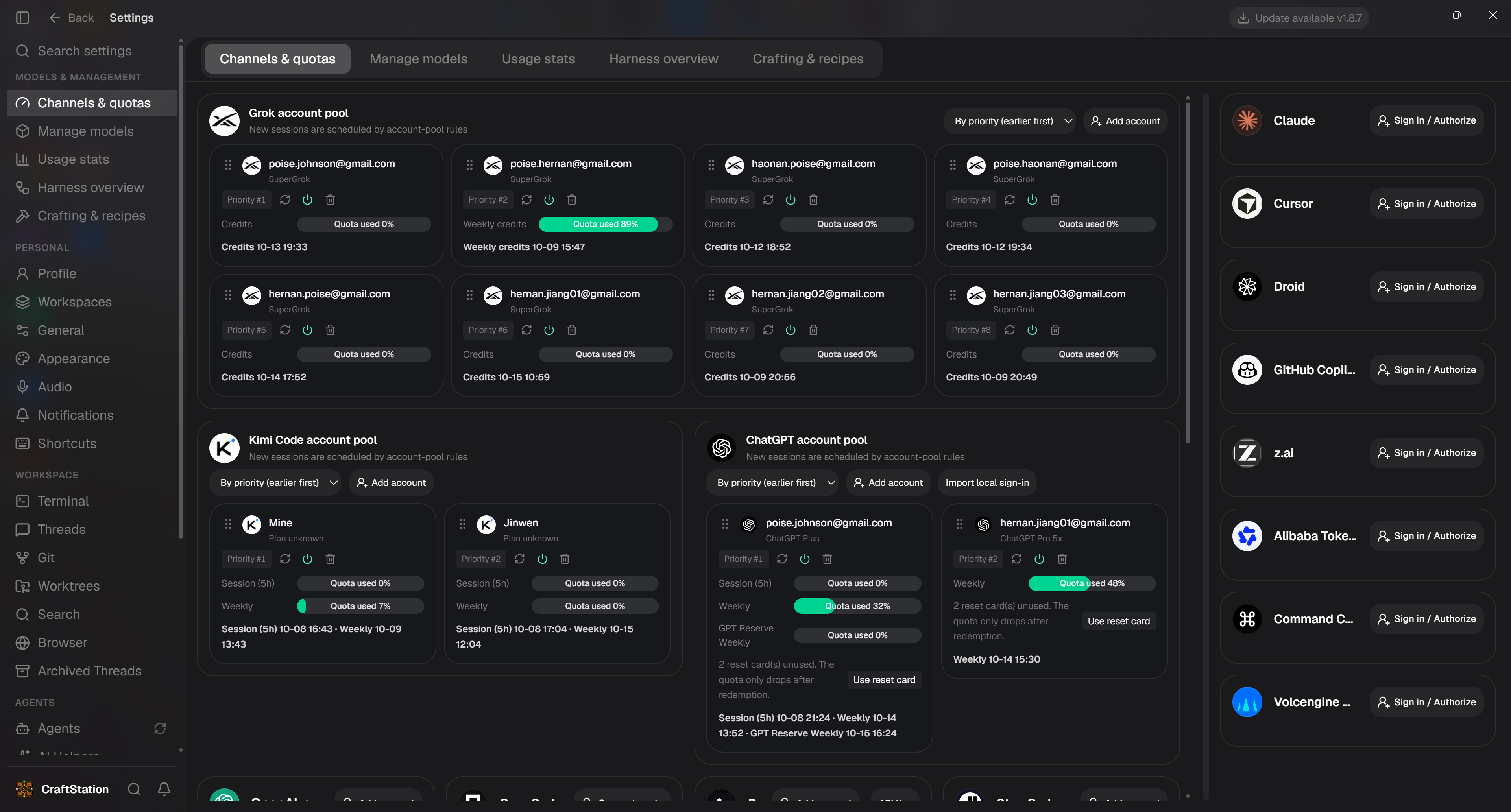1511x812 pixels.
Task: Sign in / Authorize GitHub Copilot
Action: (1426, 370)
